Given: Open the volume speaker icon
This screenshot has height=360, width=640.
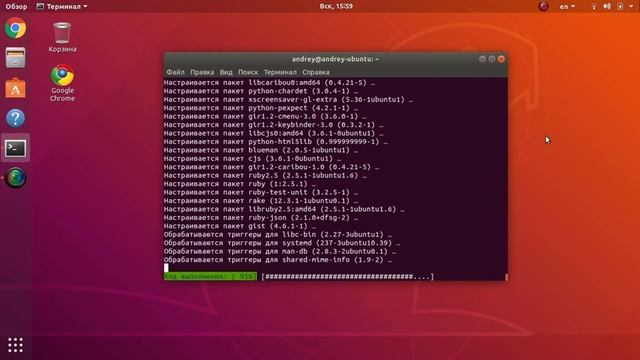Looking at the screenshot, I should pos(607,7).
